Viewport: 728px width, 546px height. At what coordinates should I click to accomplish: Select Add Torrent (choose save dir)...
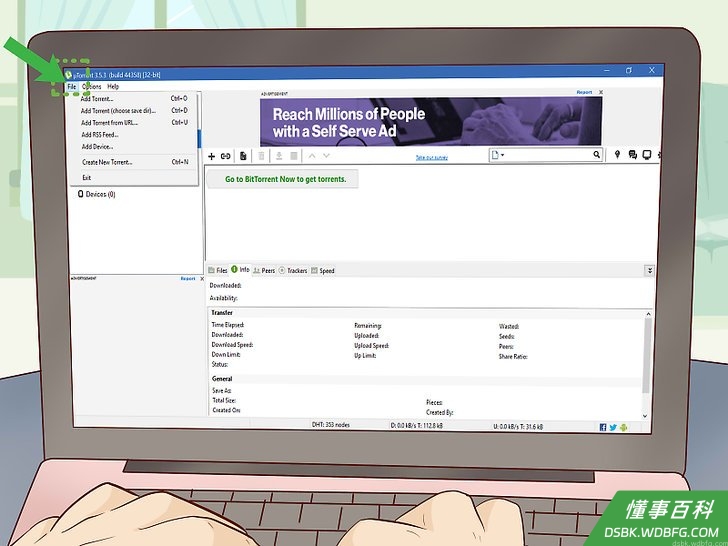(134, 110)
